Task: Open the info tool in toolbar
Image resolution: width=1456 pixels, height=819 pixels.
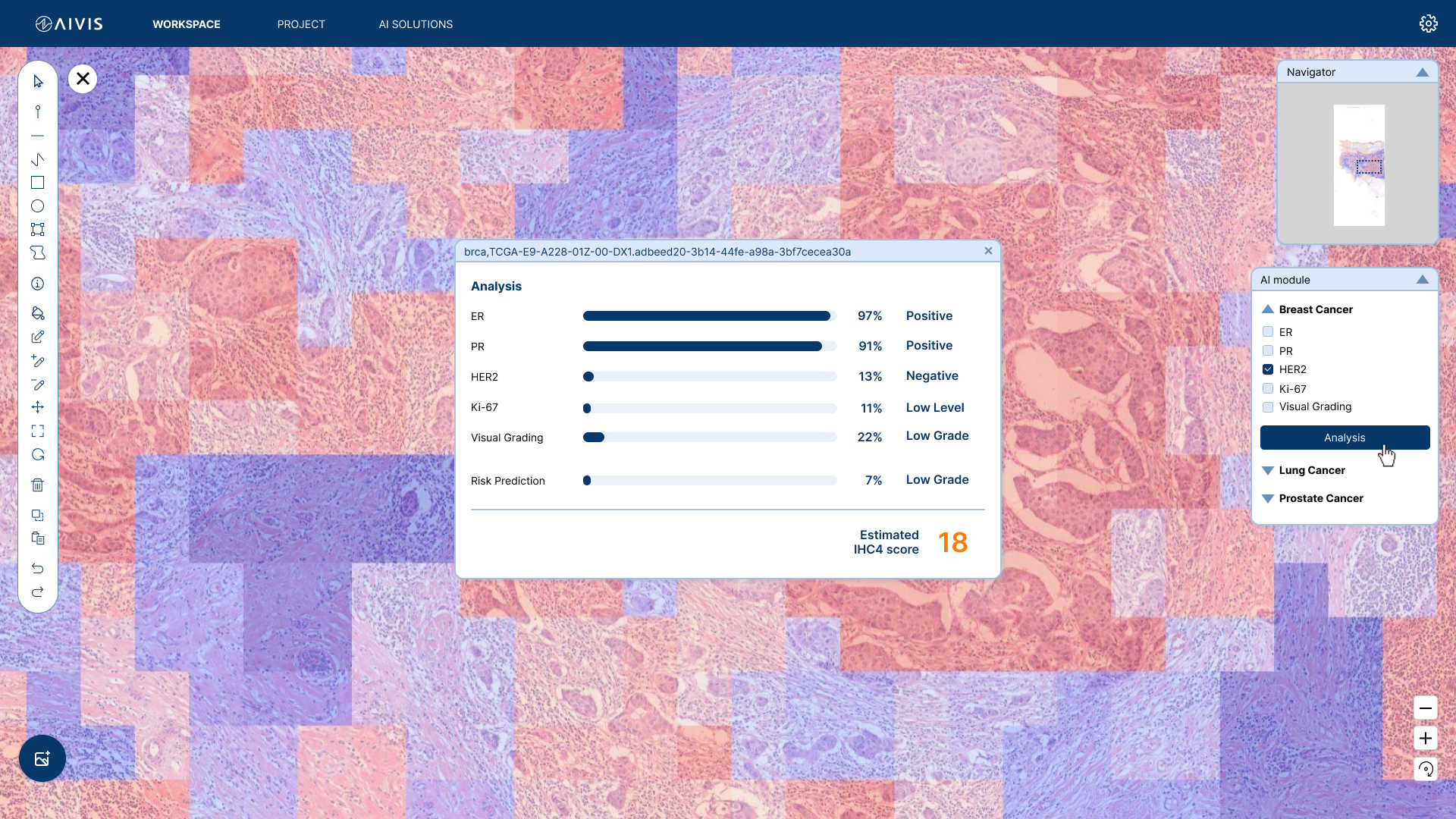Action: click(x=37, y=284)
